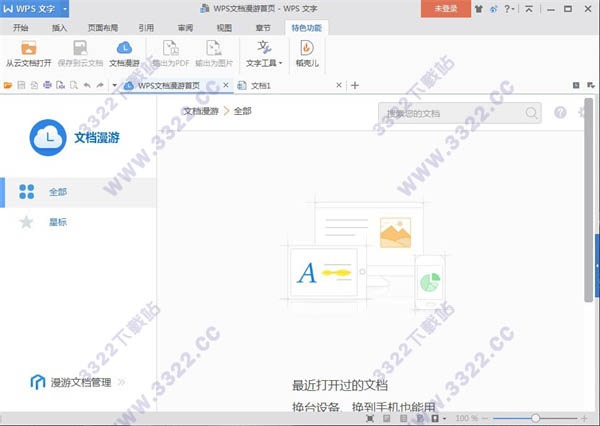This screenshot has width=600, height=426.
Task: Open 文档漫游 in the ribbon
Action: (124, 54)
